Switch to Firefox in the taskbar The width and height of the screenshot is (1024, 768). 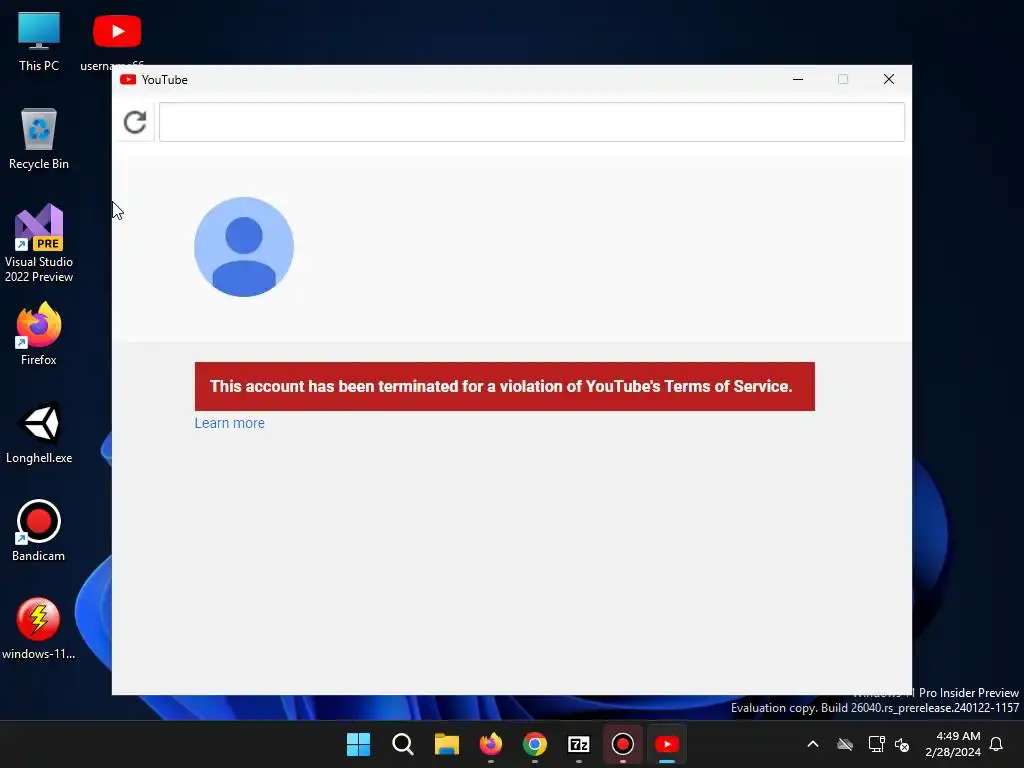[491, 744]
